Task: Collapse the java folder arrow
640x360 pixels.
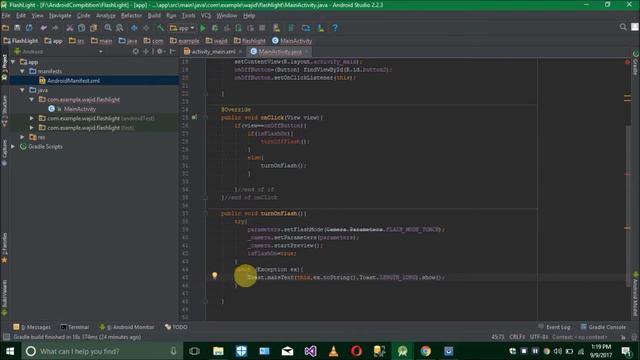Action: pyautogui.click(x=22, y=90)
